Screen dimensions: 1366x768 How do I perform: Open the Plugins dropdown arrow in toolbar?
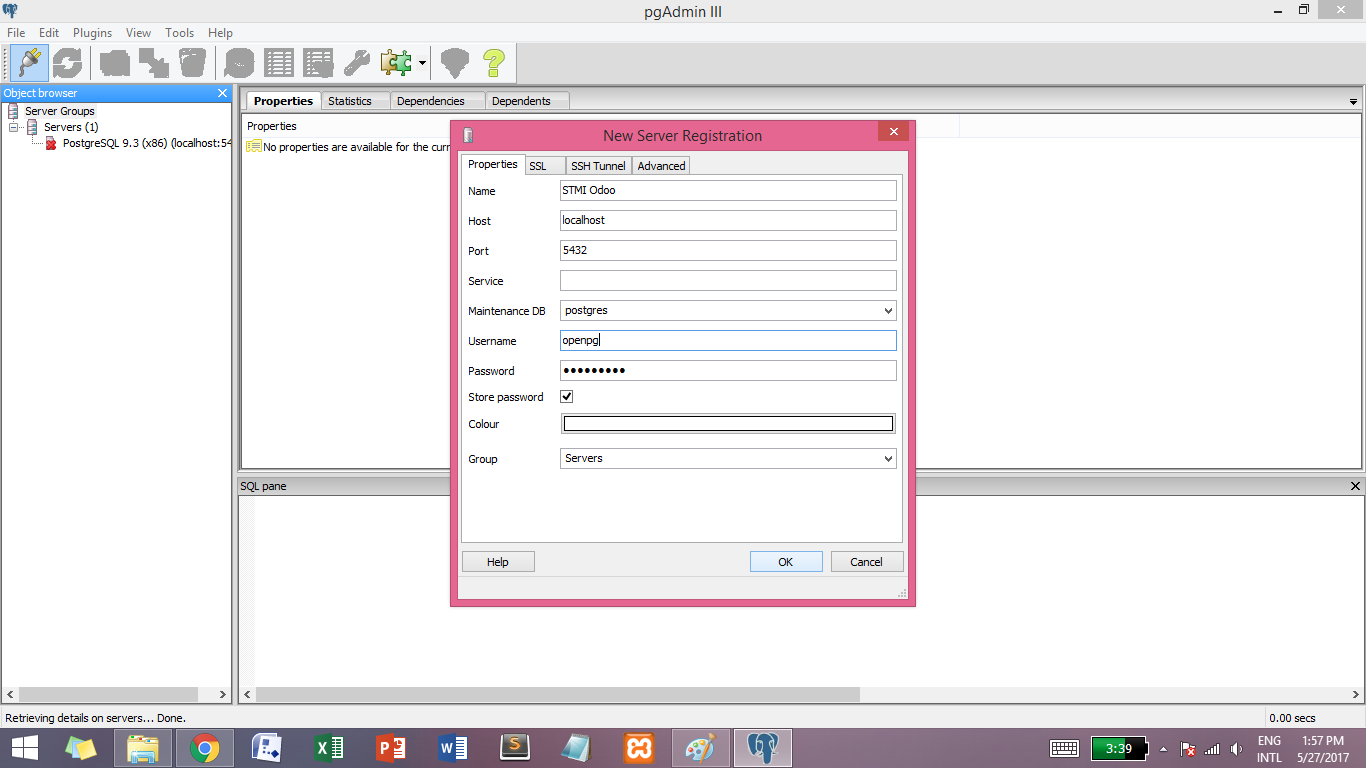point(422,63)
